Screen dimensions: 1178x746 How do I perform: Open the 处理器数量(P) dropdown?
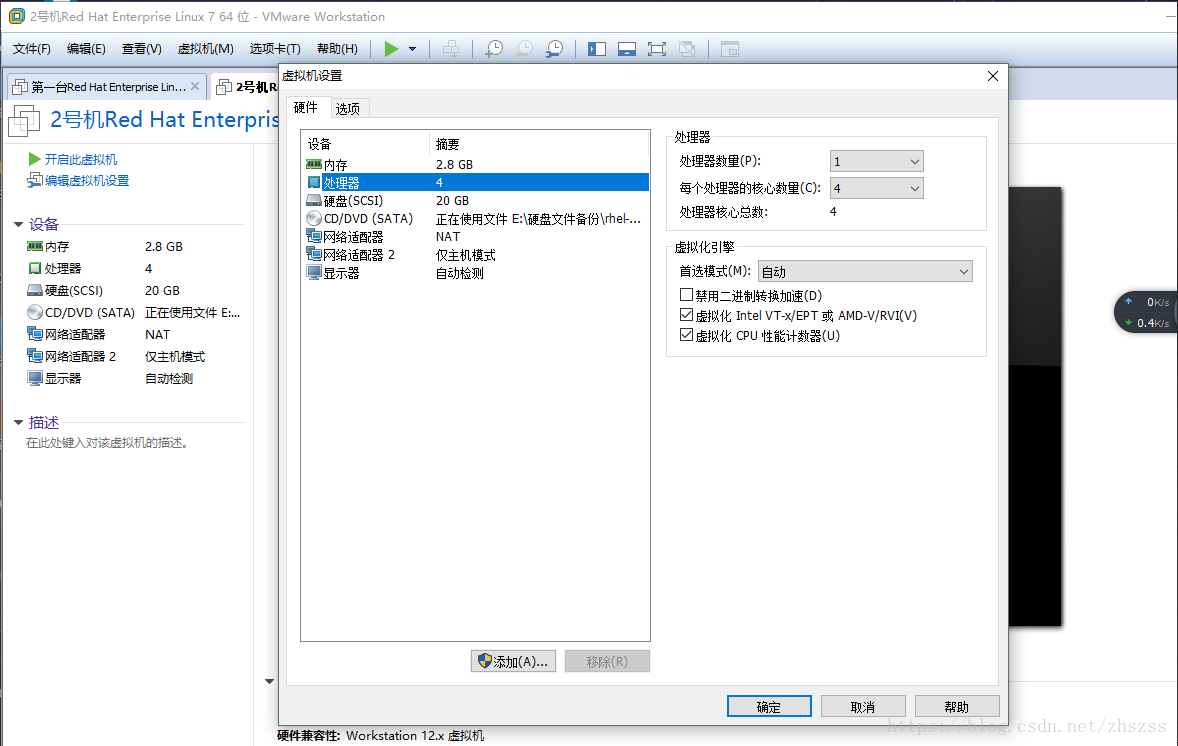point(876,162)
